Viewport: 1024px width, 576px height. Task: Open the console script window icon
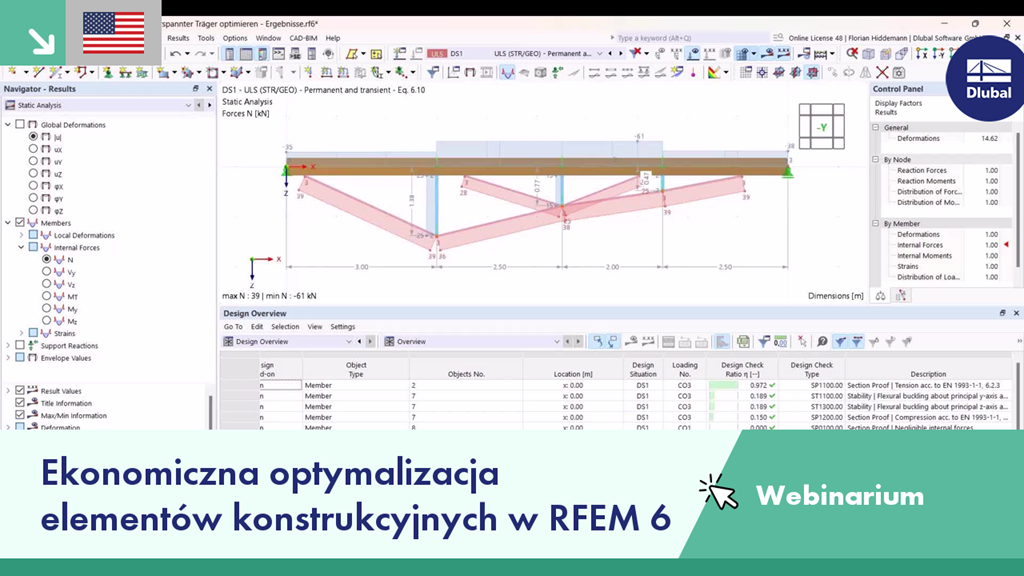[x=279, y=54]
